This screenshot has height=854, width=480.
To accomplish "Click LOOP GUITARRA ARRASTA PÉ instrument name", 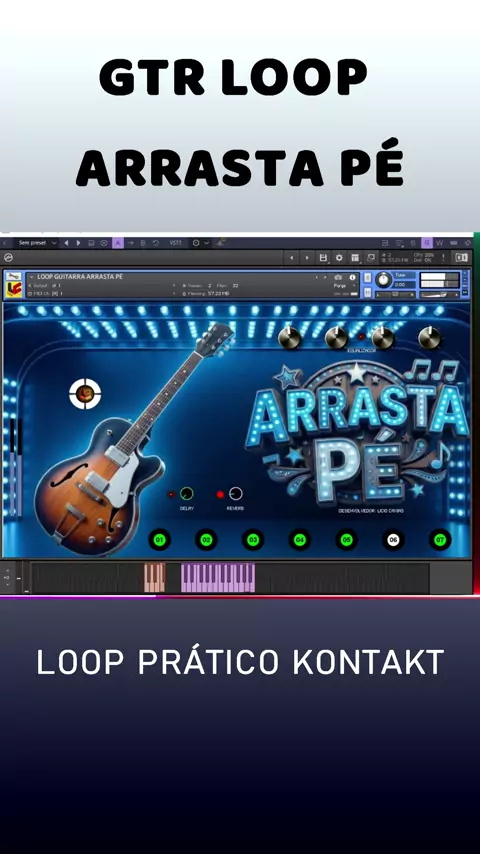I will pos(80,277).
